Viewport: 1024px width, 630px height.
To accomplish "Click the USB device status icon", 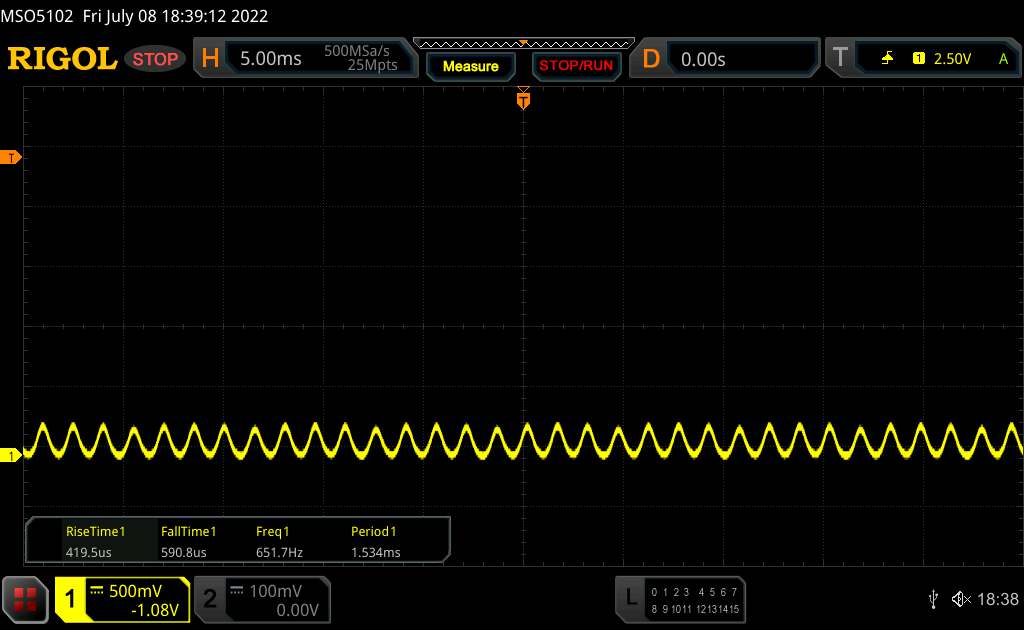I will 933,598.
